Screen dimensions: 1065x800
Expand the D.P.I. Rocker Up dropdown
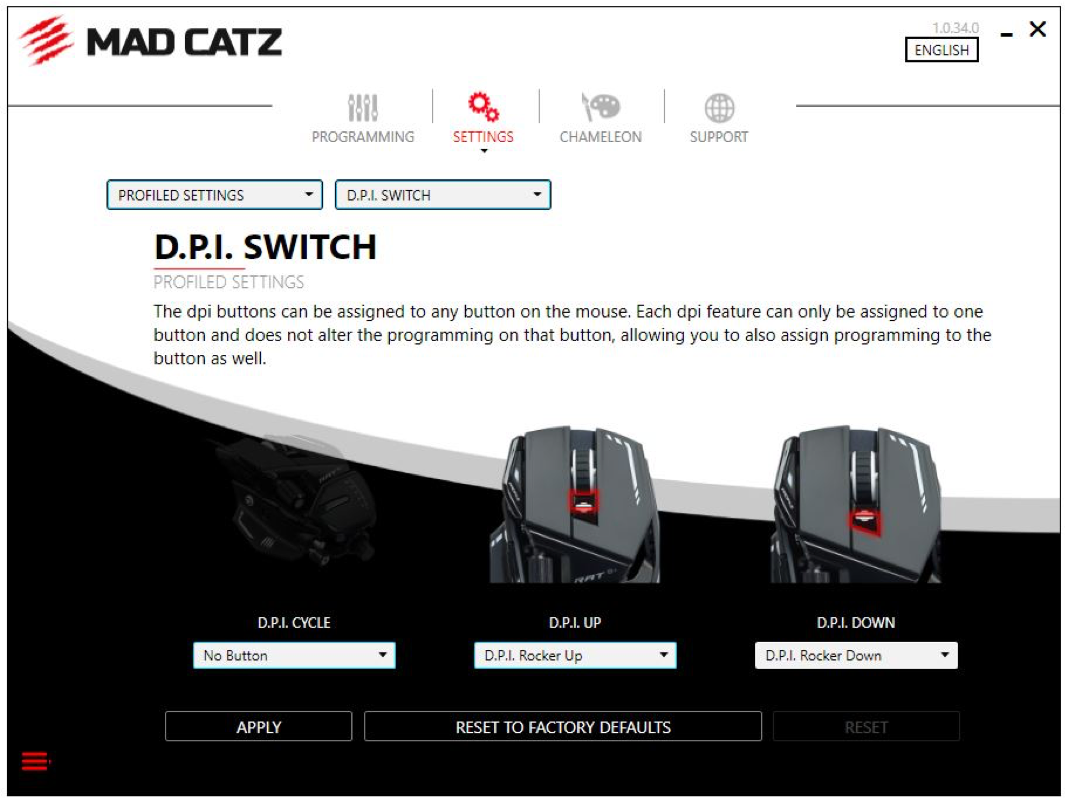575,655
